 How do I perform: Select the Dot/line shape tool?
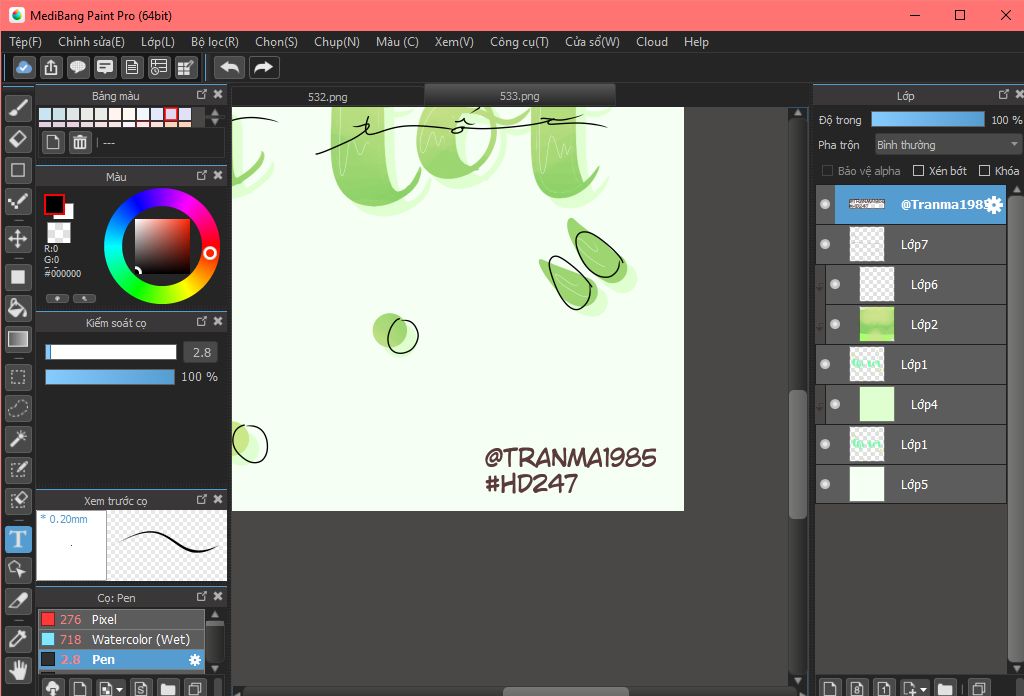coord(18,202)
